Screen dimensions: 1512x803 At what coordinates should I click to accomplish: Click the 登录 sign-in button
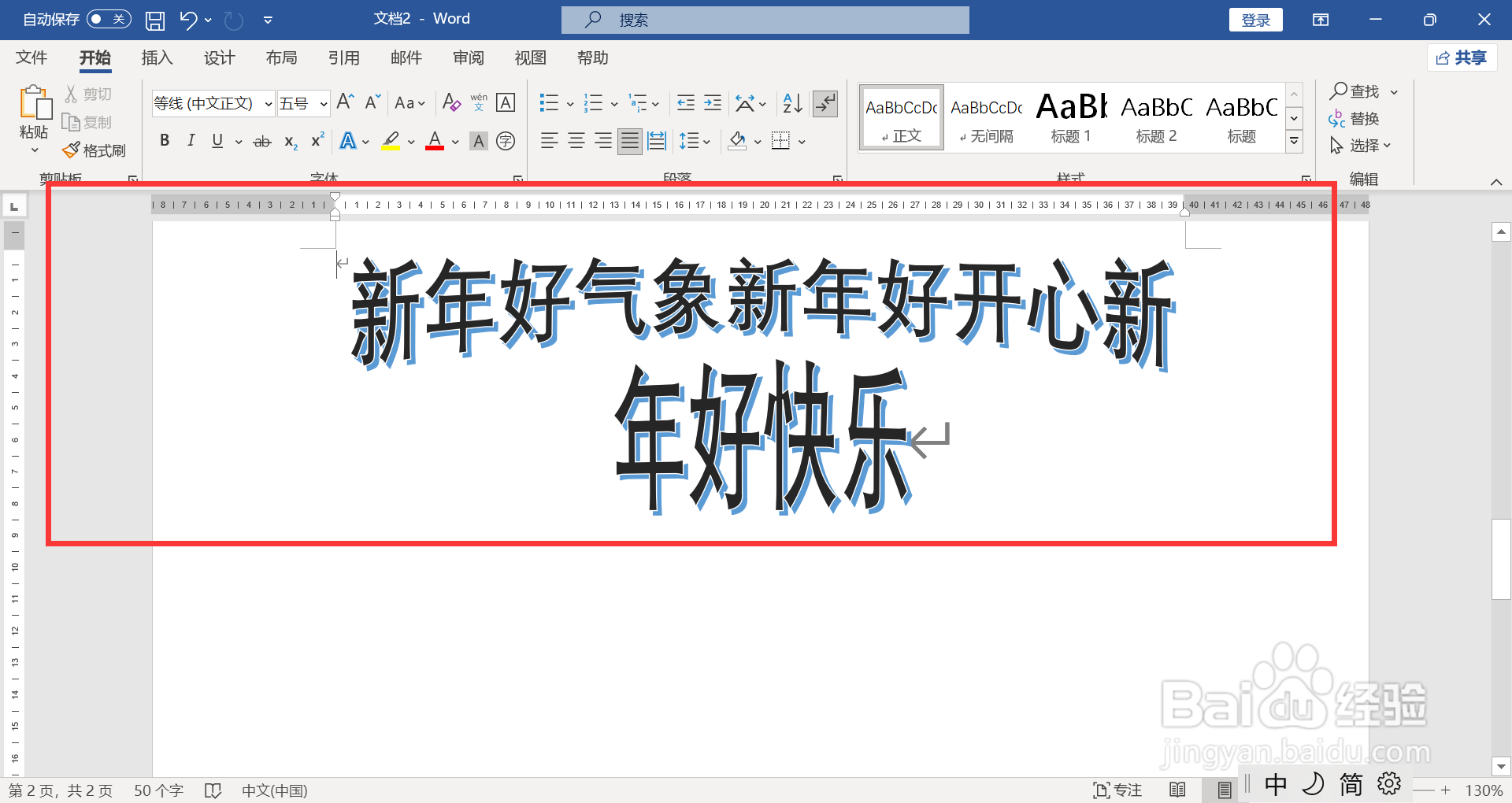point(1255,20)
